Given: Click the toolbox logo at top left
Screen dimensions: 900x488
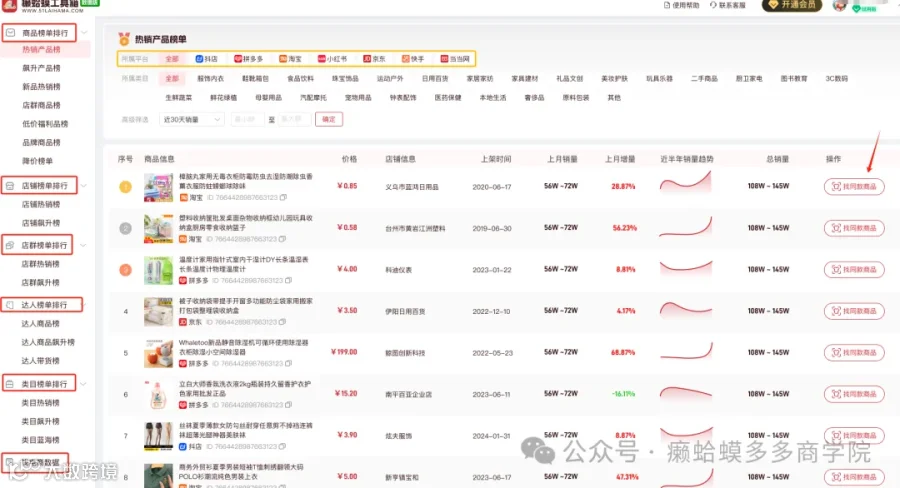Looking at the screenshot, I should (x=8, y=5).
